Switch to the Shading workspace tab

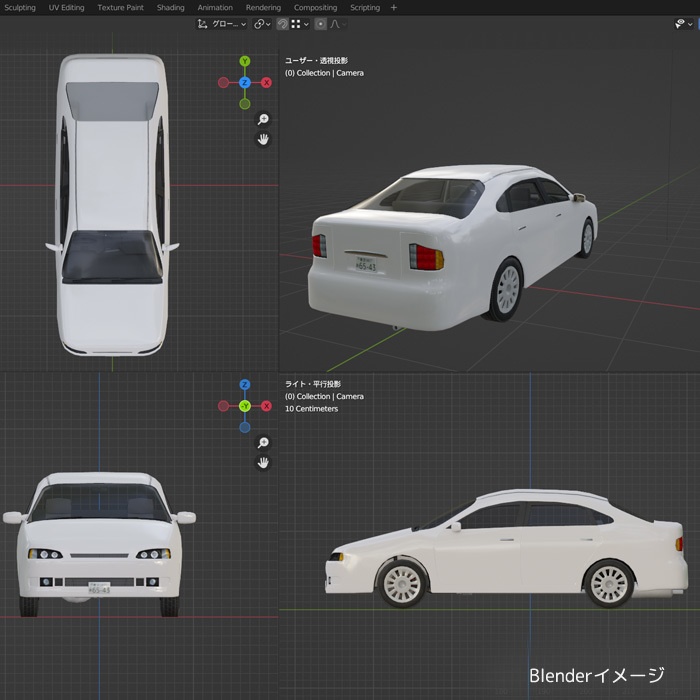(x=170, y=7)
